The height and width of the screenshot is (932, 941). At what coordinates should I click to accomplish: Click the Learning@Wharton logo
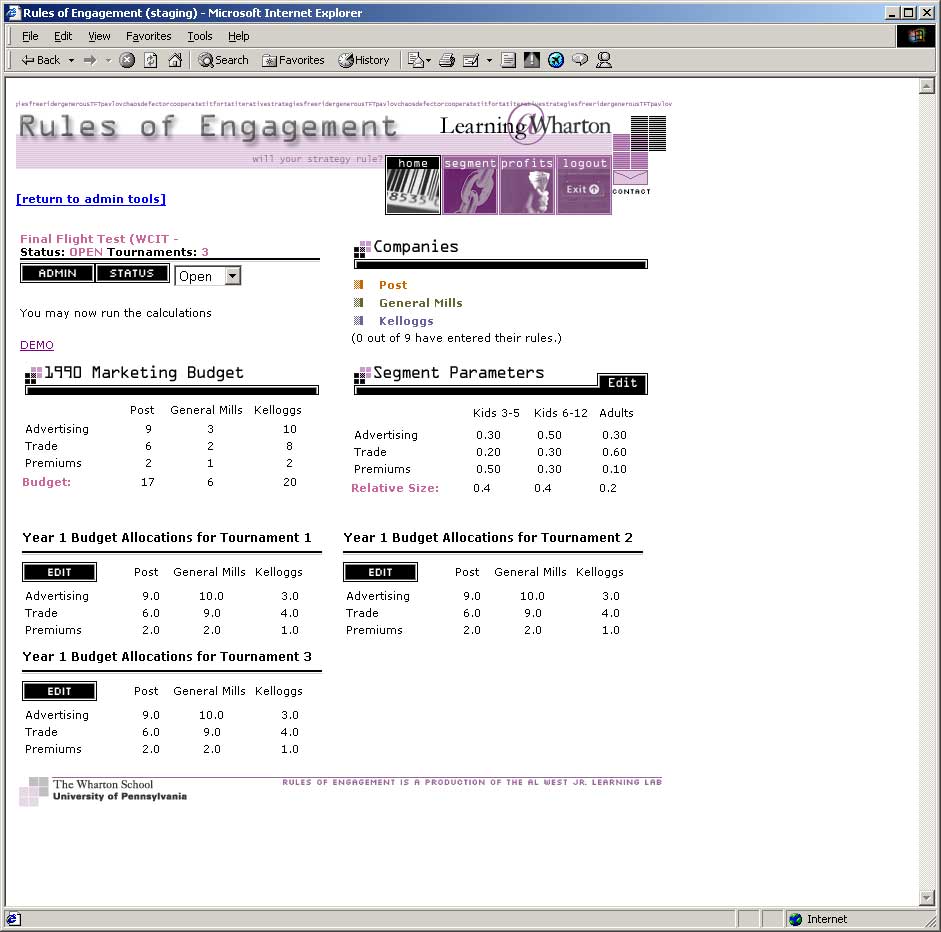click(x=525, y=125)
